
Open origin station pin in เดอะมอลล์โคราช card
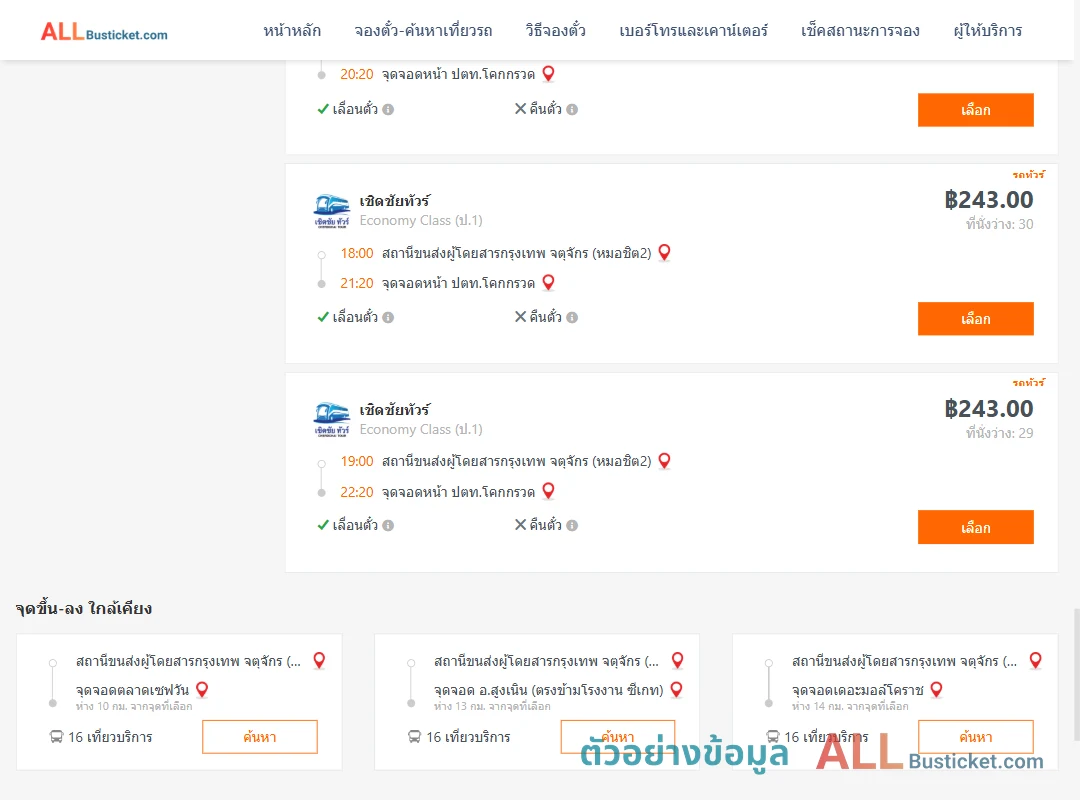point(1035,660)
